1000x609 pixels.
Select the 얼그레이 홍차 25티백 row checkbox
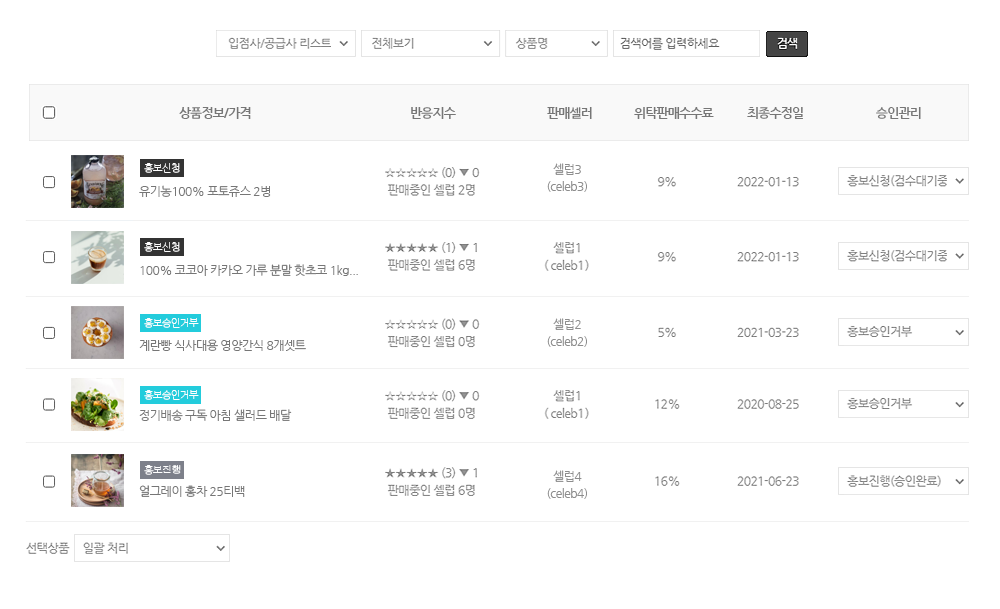49,481
